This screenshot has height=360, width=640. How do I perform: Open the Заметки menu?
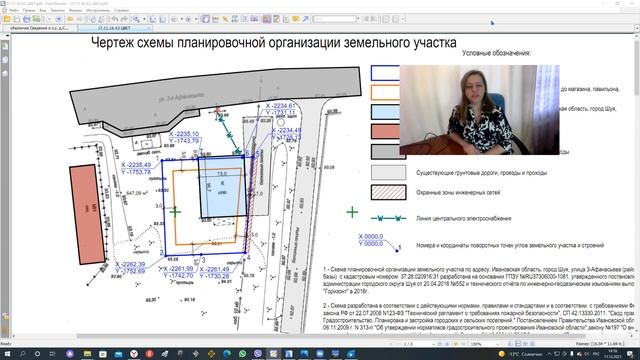[58, 10]
